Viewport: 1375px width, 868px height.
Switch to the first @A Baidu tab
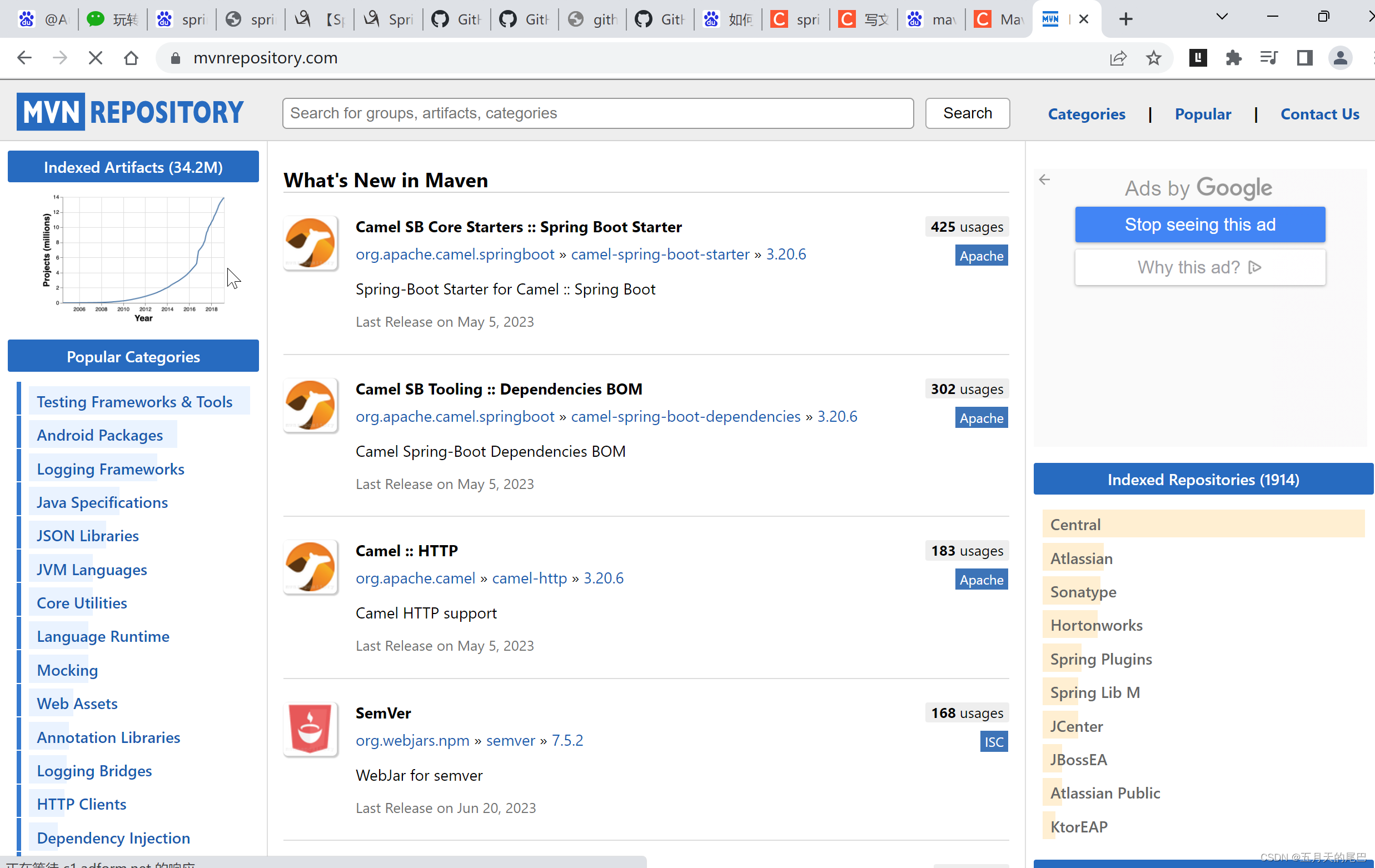click(43, 19)
